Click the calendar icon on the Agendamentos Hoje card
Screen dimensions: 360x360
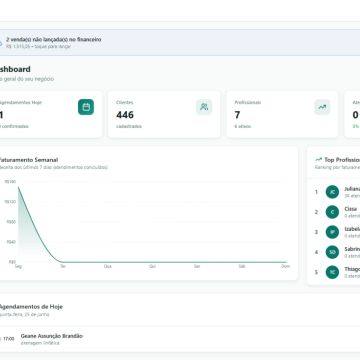(x=86, y=107)
